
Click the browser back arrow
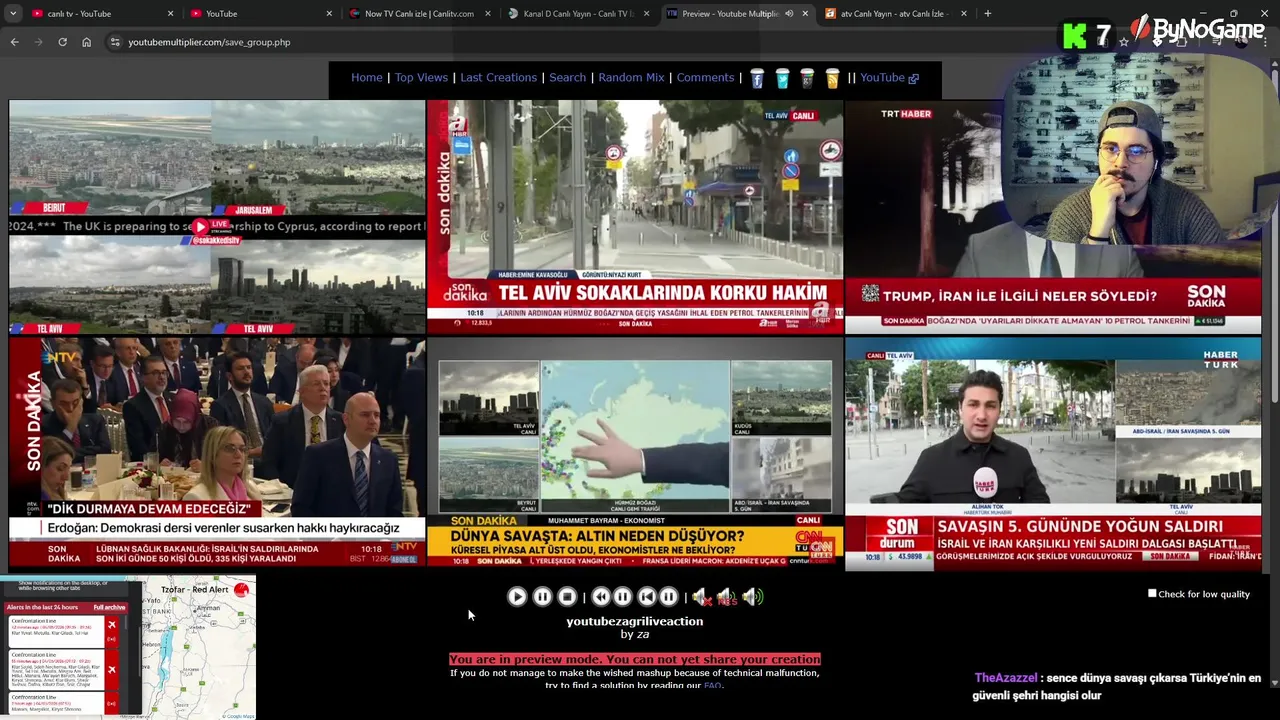[x=14, y=42]
